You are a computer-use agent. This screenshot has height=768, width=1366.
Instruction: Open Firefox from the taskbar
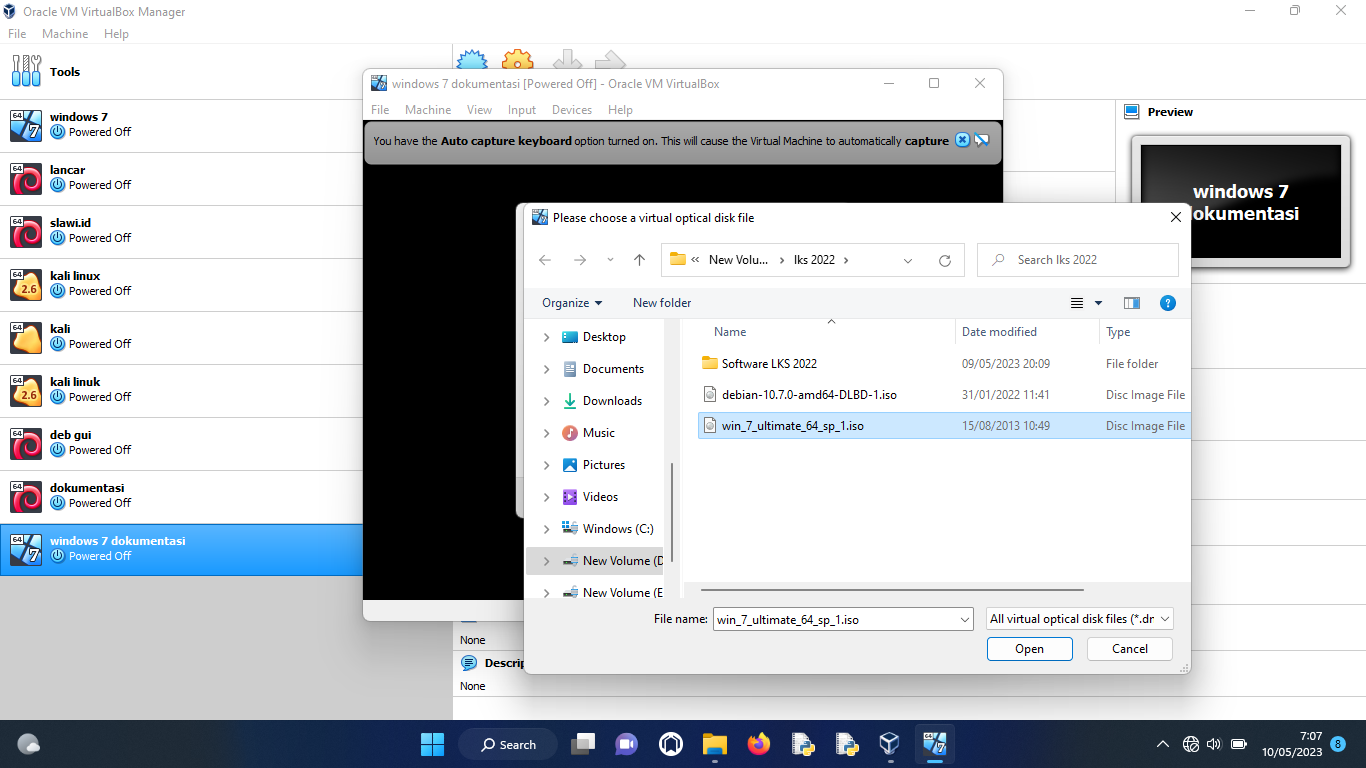click(x=759, y=744)
